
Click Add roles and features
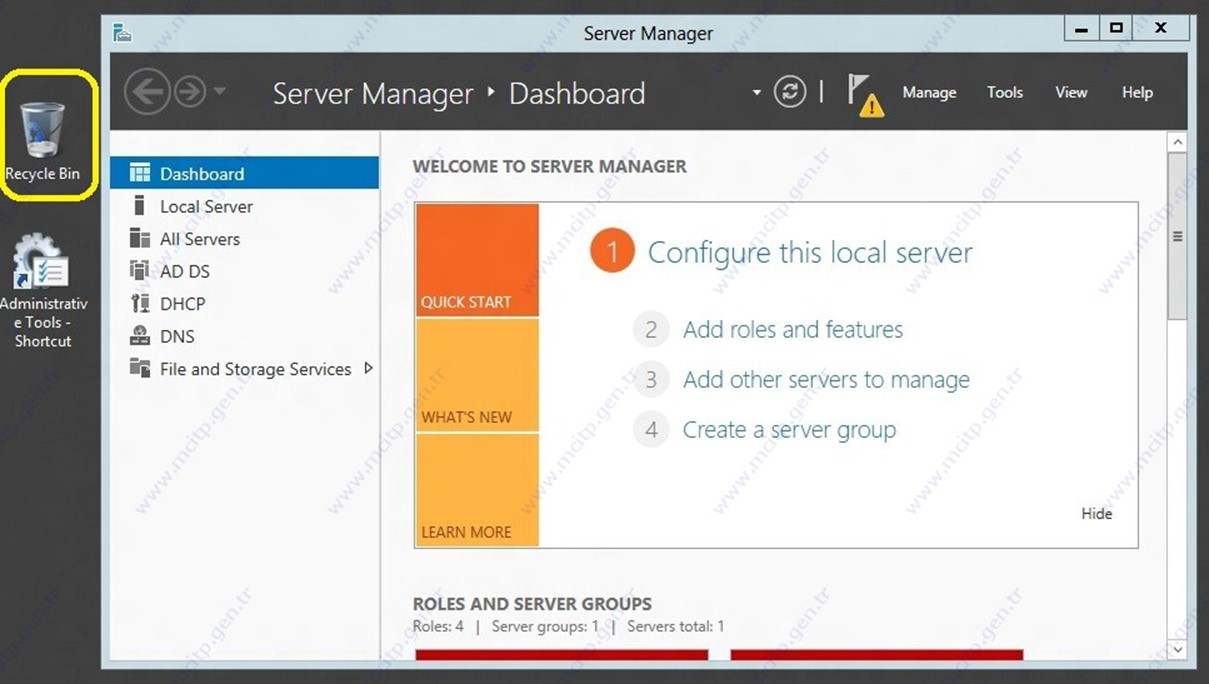click(793, 329)
